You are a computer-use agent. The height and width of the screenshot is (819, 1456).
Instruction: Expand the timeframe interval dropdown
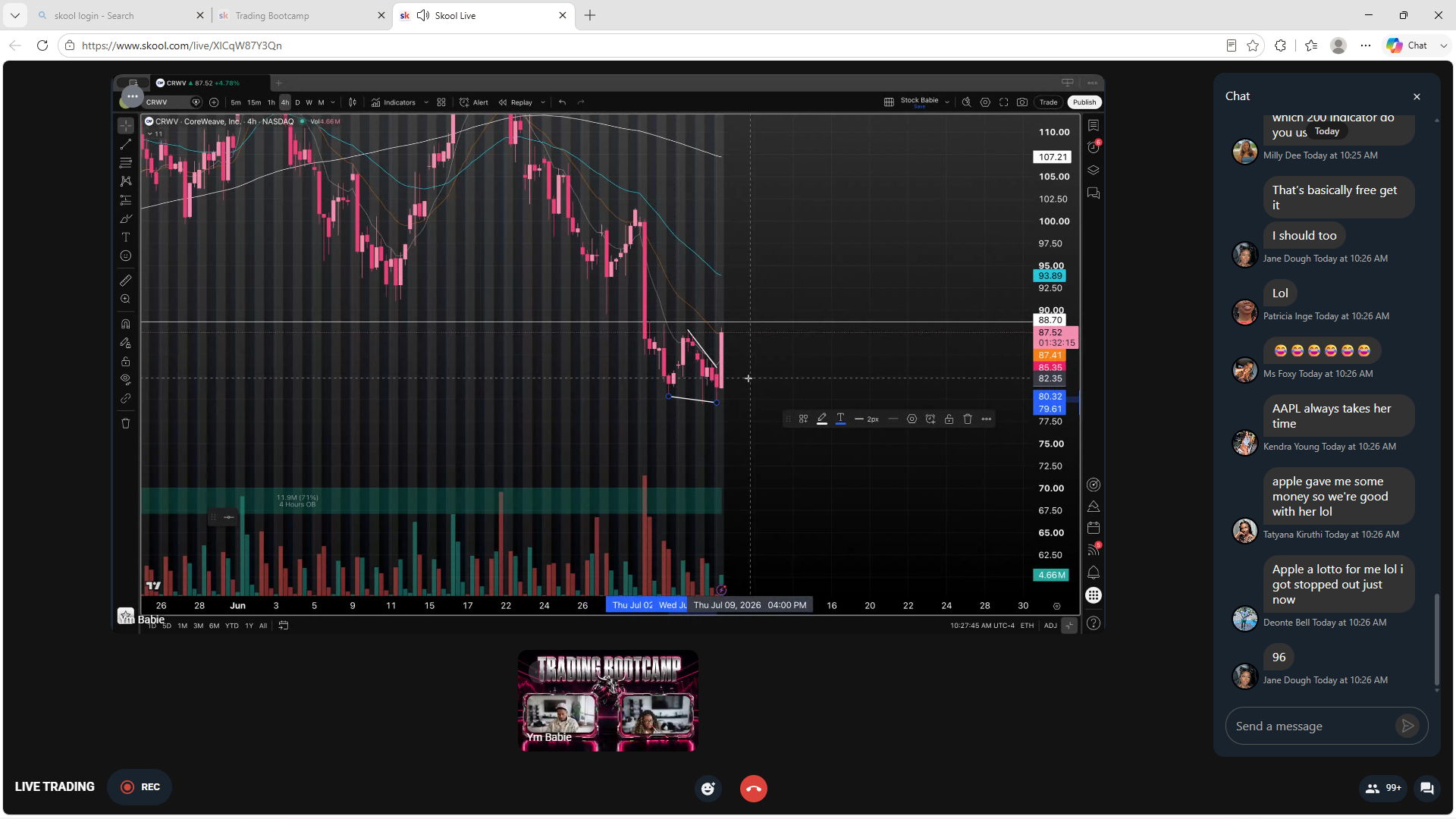tap(333, 102)
